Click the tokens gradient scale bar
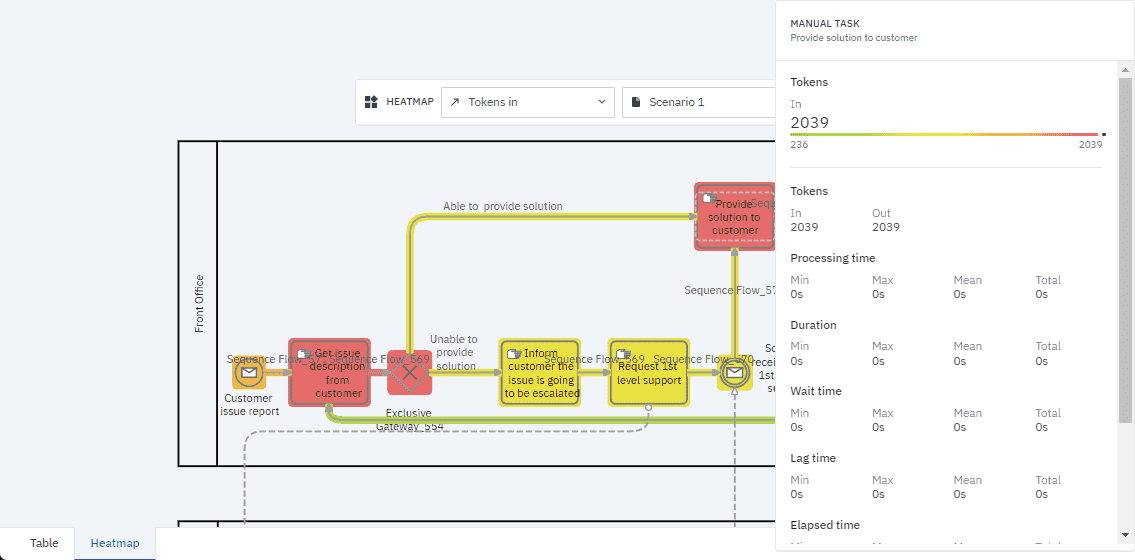Screen dimensions: 1135x560 (945, 135)
